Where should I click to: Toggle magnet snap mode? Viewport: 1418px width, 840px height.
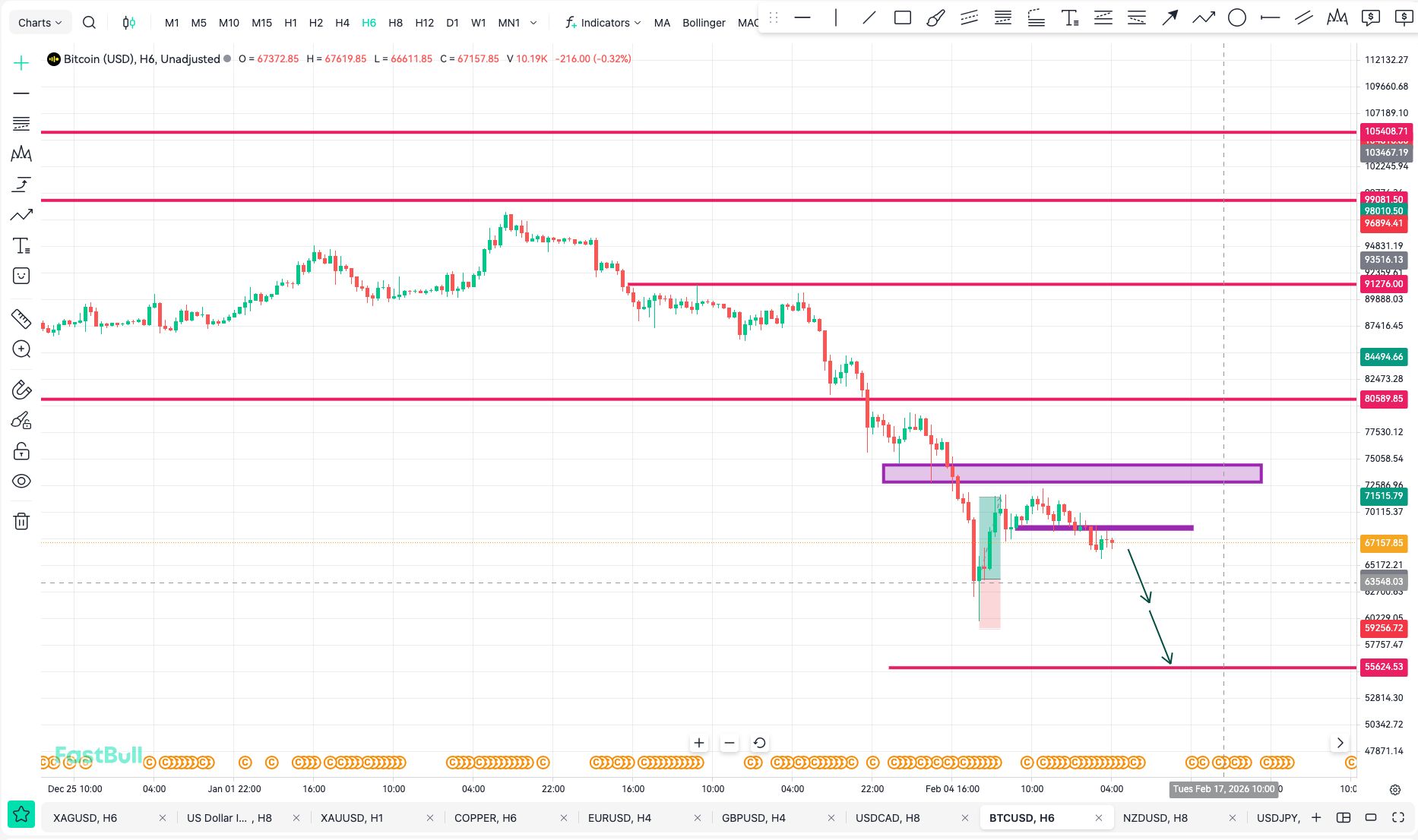[x=21, y=390]
